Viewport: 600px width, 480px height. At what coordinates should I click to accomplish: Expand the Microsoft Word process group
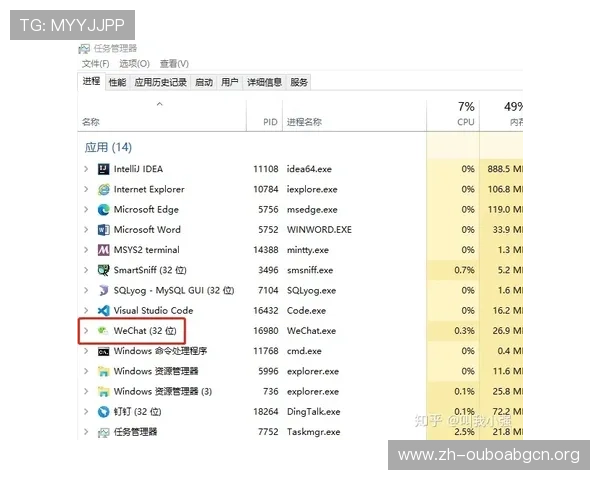[x=86, y=230]
